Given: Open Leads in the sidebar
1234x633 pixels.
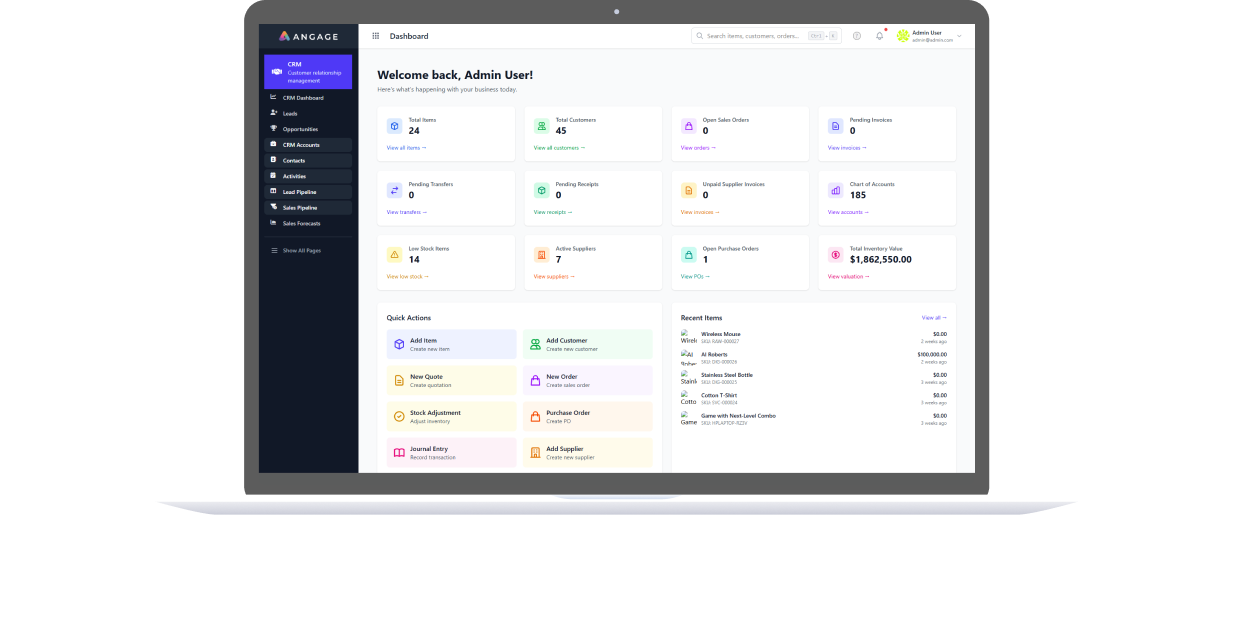Looking at the screenshot, I should [x=290, y=113].
